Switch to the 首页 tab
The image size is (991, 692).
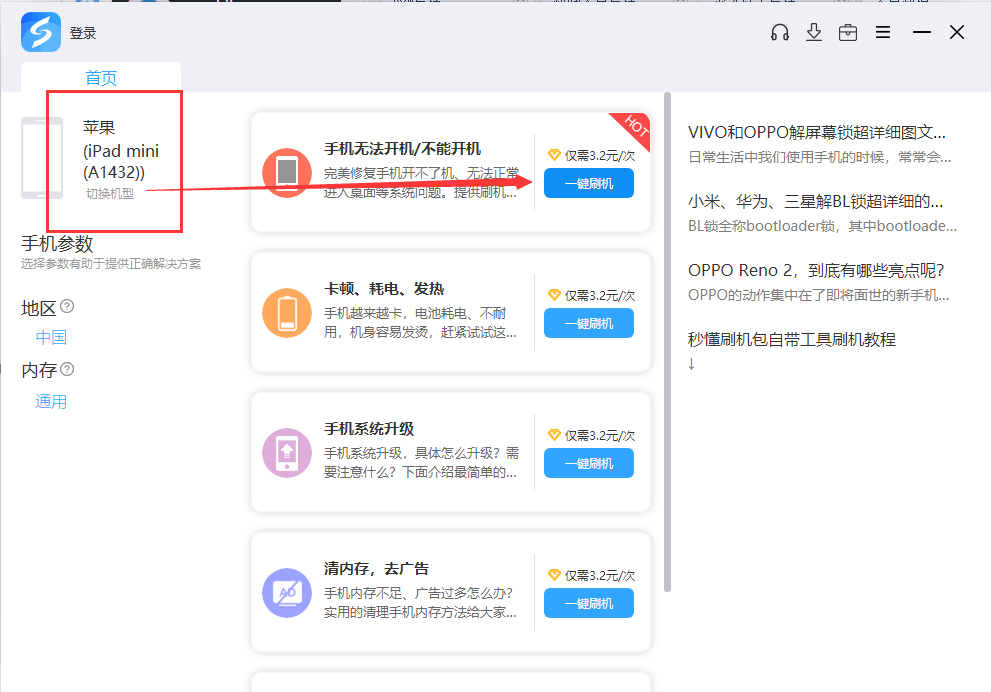(x=101, y=78)
